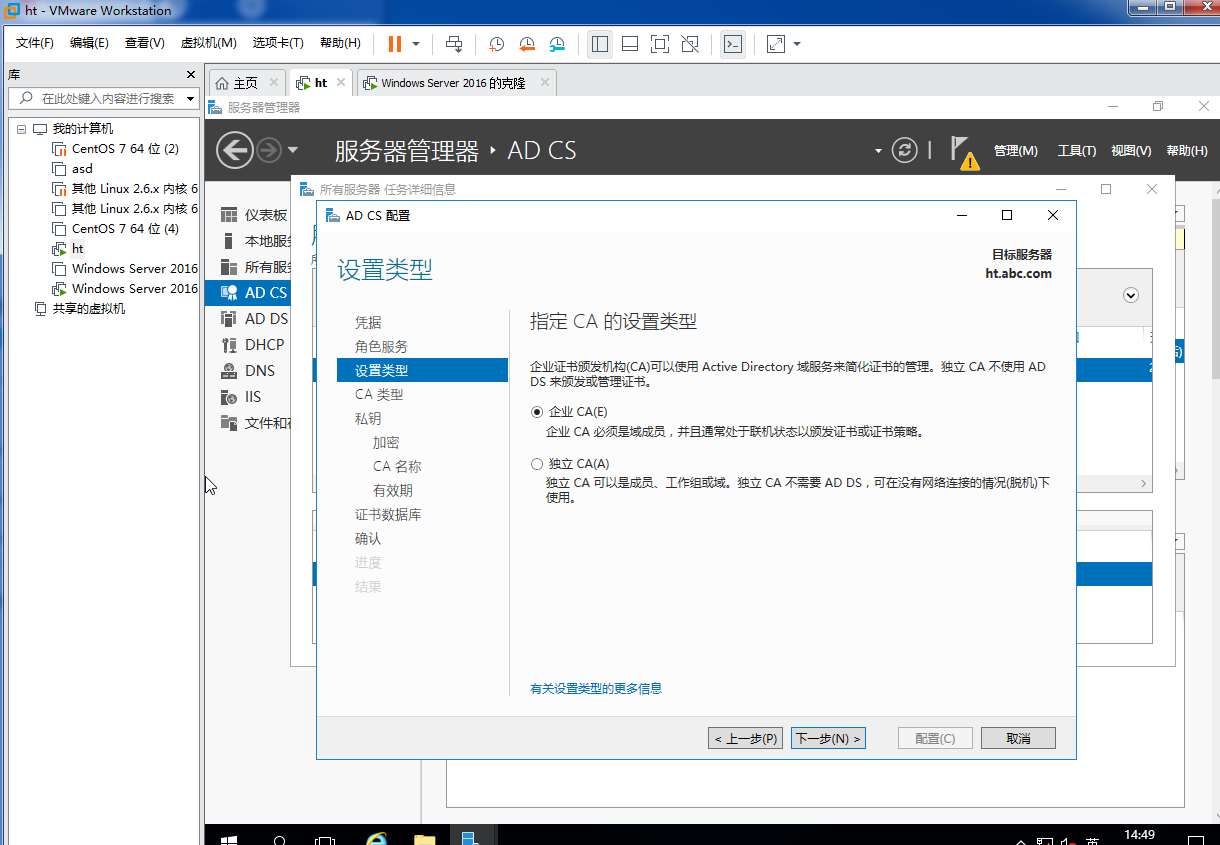This screenshot has width=1220, height=845.
Task: Open the notifications flag with warning
Action: [963, 152]
